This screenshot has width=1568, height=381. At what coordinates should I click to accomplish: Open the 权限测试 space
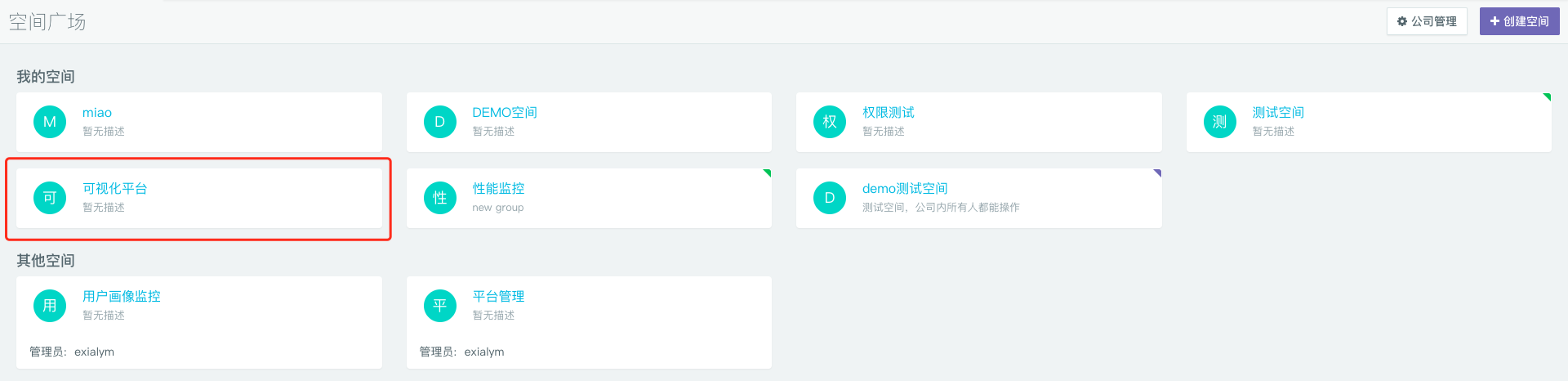pos(889,113)
